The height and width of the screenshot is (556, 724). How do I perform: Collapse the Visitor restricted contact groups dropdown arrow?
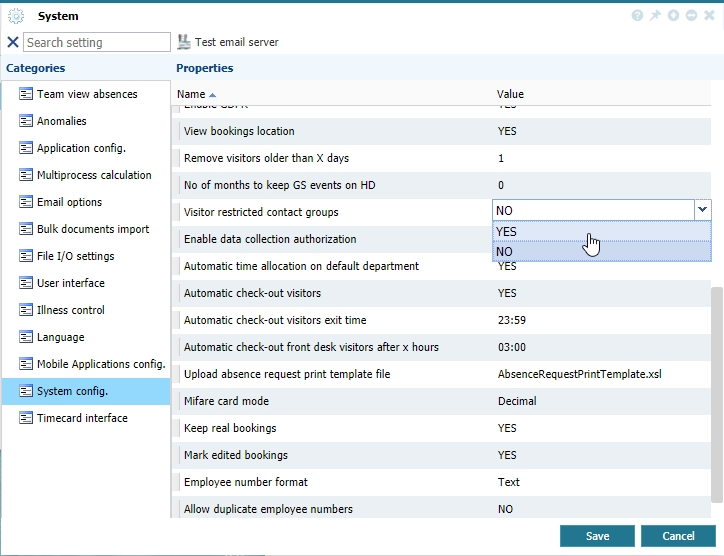[x=703, y=209]
